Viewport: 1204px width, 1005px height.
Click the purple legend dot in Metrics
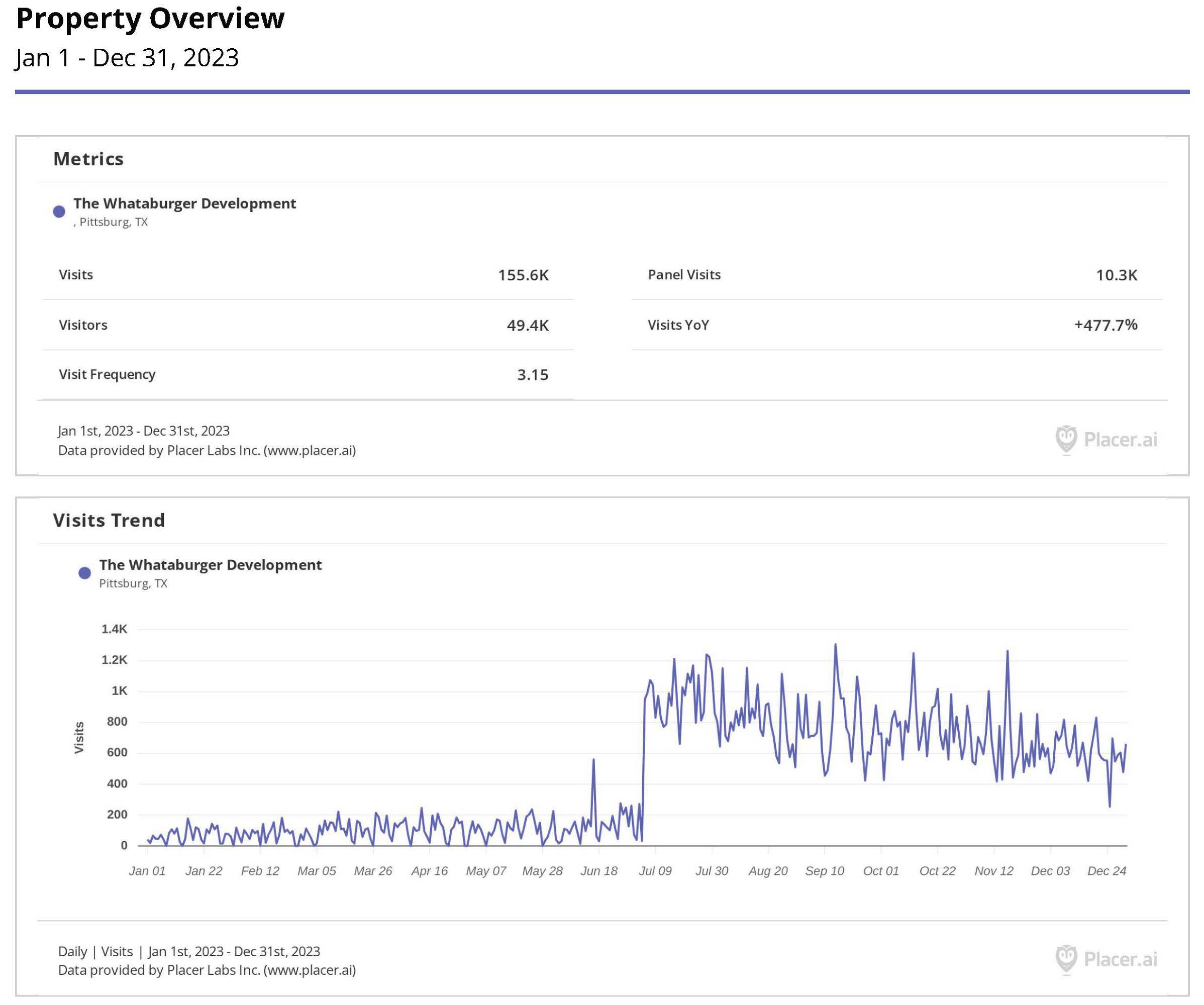click(x=59, y=212)
